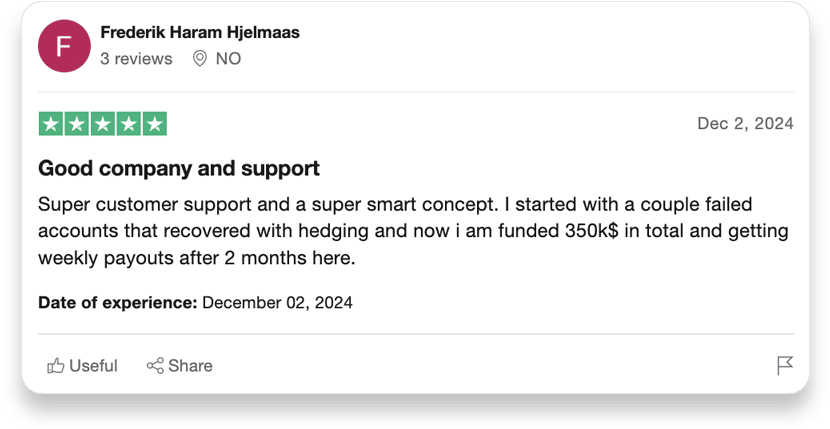Click the NO country label
This screenshot has width=830, height=429.
(228, 58)
